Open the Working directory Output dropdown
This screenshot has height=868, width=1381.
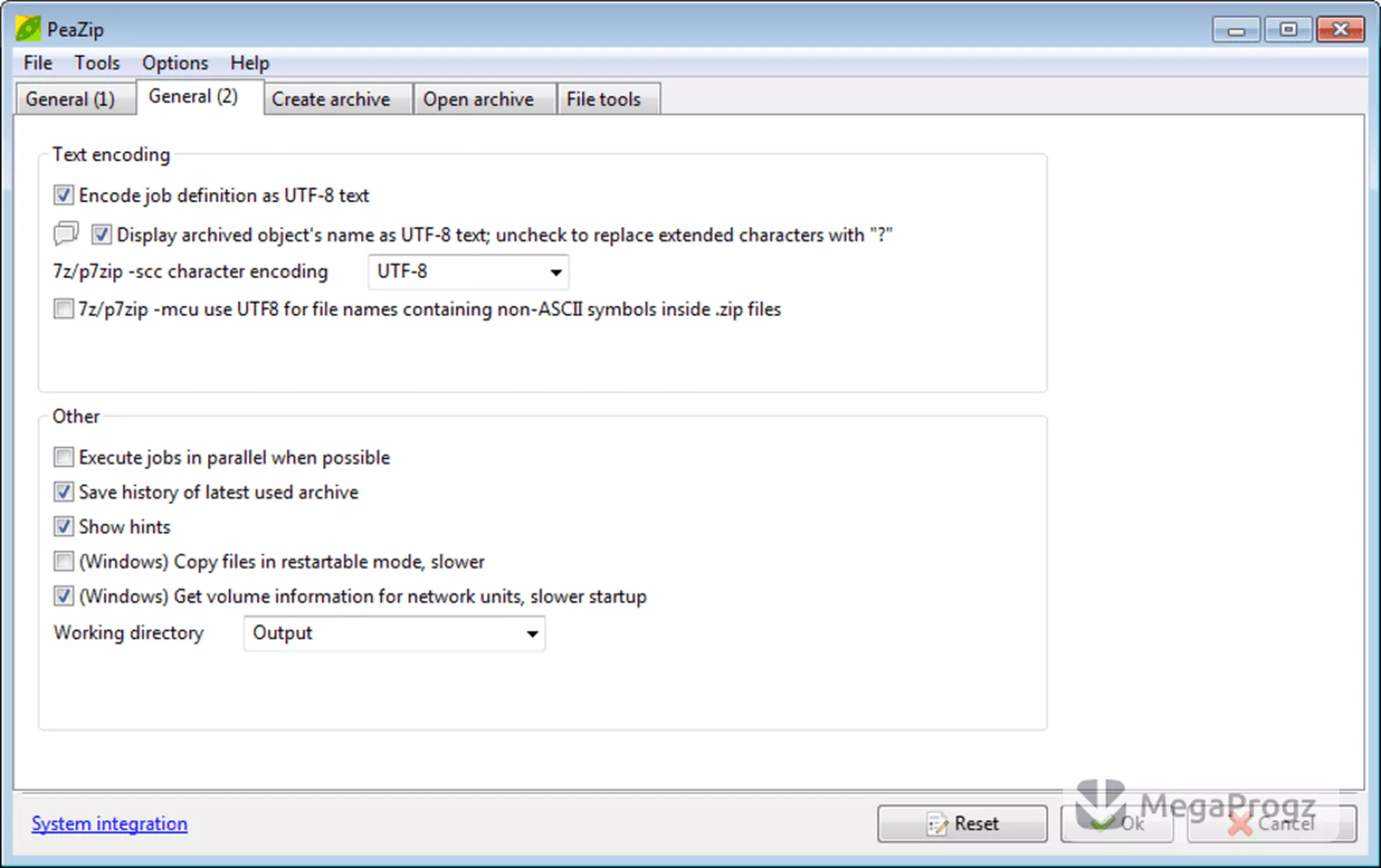(x=394, y=634)
